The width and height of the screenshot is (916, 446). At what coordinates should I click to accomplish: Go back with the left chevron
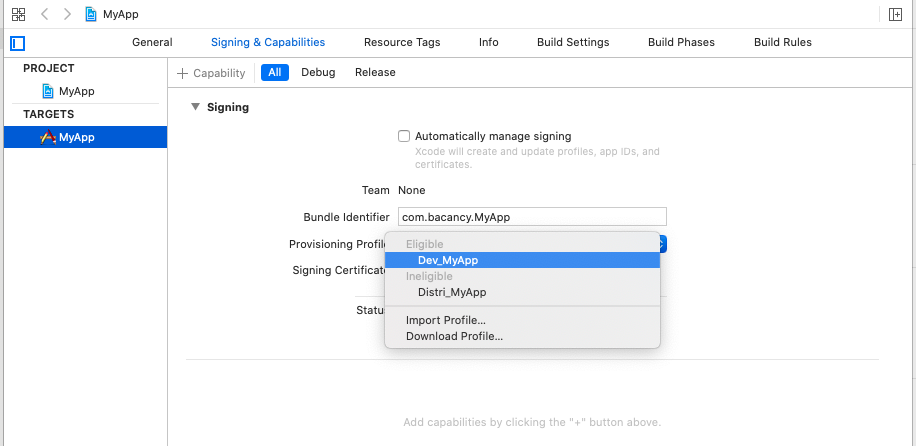[44, 14]
